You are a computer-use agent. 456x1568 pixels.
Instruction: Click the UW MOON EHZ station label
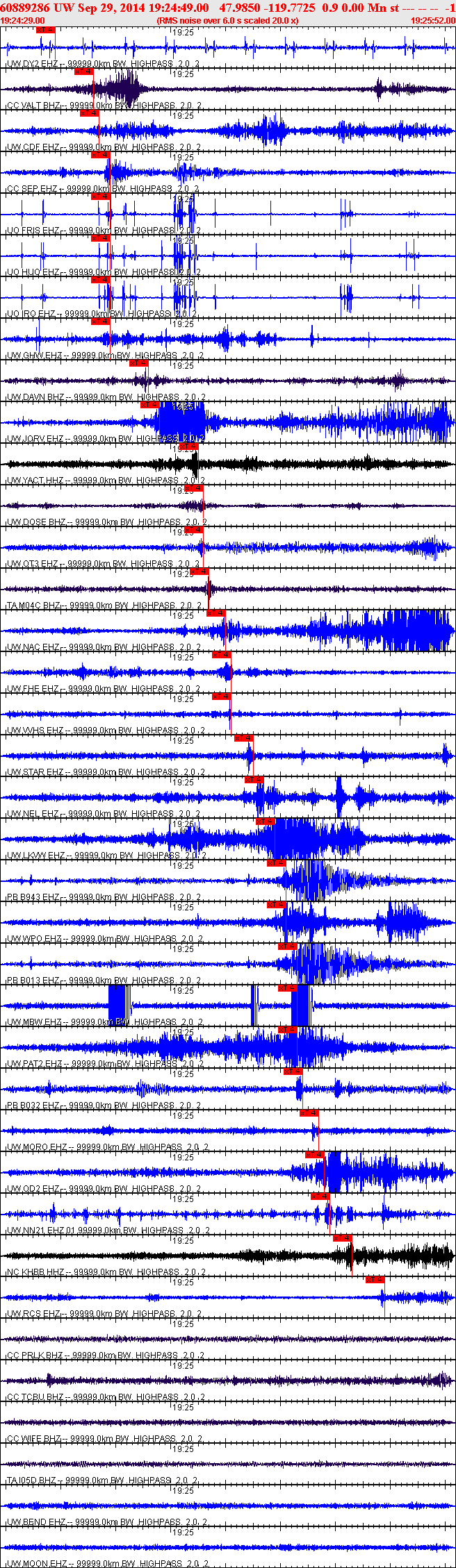coord(37,1564)
